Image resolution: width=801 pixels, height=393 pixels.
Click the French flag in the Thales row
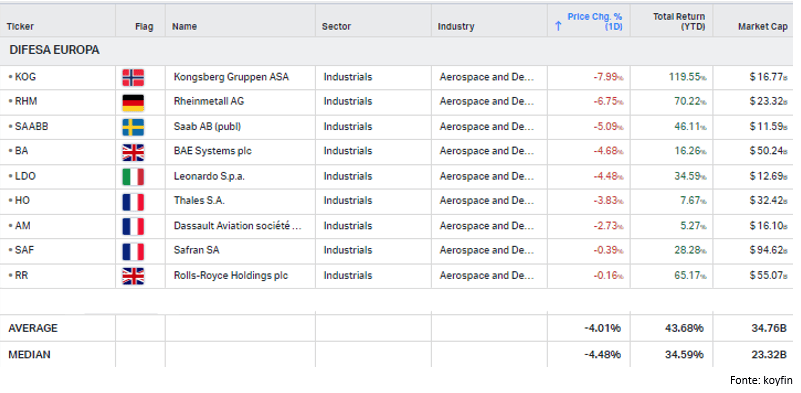(133, 201)
